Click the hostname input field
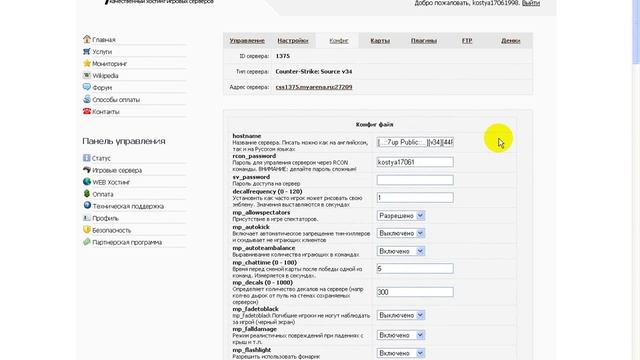This screenshot has height=360, width=640. (415, 142)
